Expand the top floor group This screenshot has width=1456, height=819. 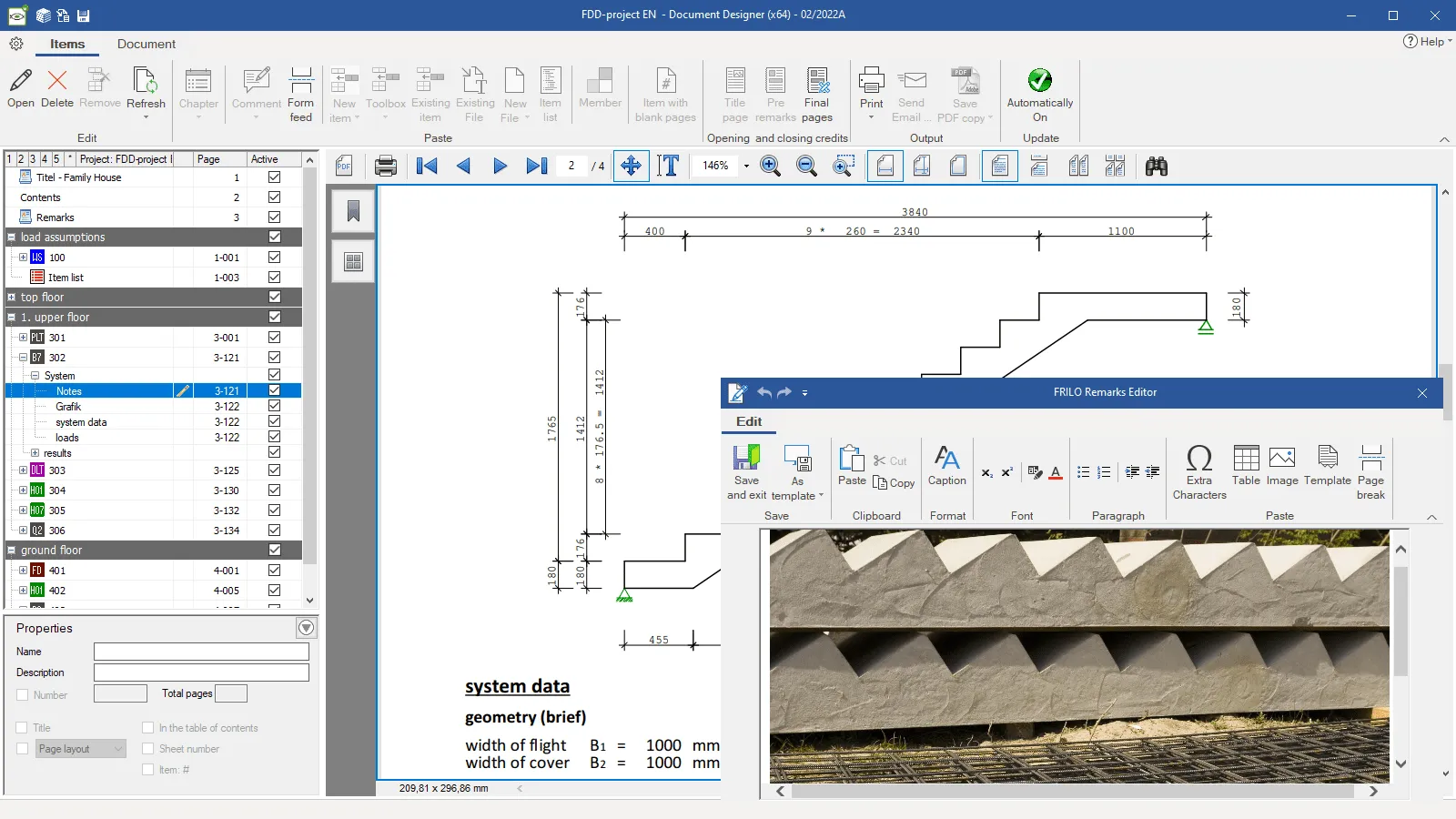[12, 298]
